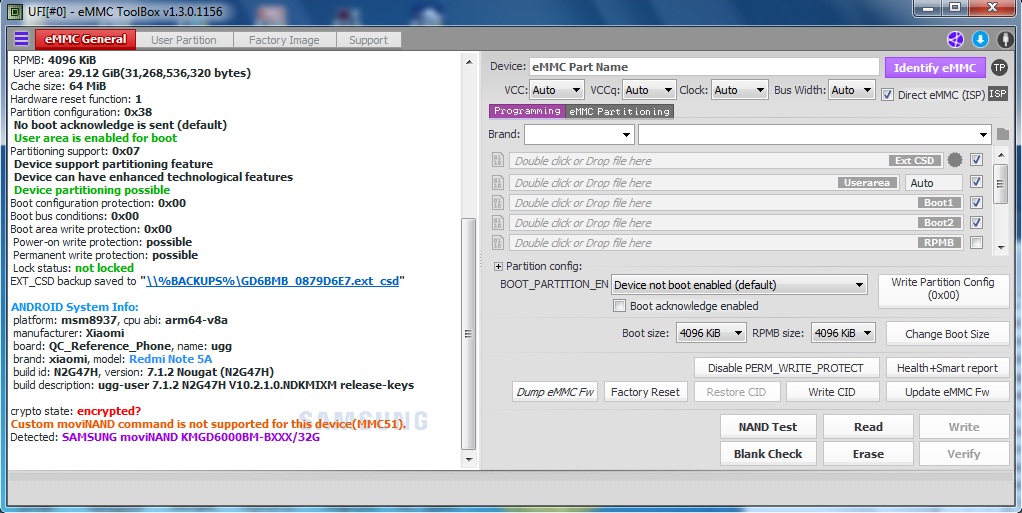Image resolution: width=1022 pixels, height=513 pixels.
Task: Select the Programming sub-tab
Action: pyautogui.click(x=527, y=111)
